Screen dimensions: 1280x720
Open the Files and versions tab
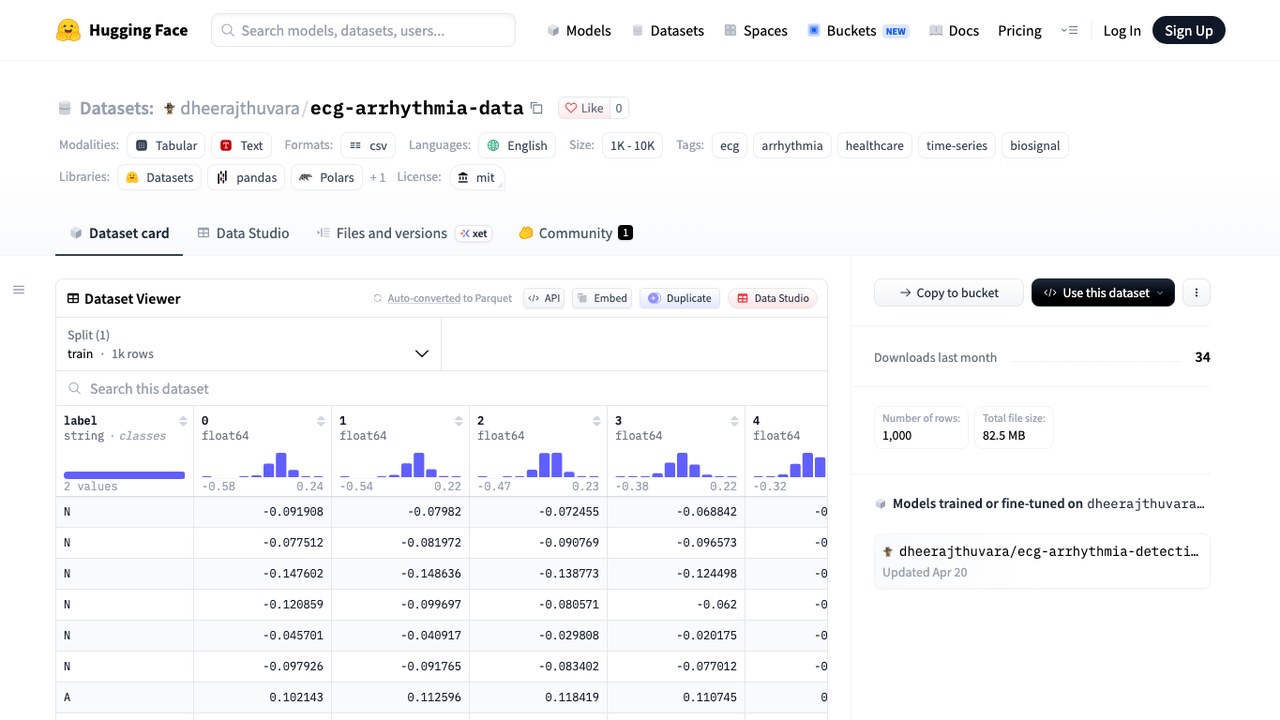click(x=403, y=233)
